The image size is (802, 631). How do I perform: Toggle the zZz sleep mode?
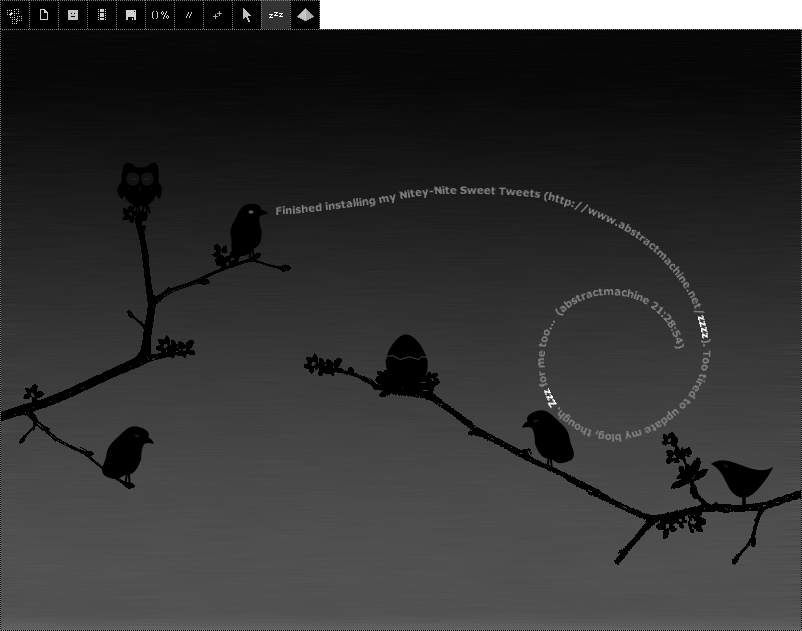click(x=276, y=15)
